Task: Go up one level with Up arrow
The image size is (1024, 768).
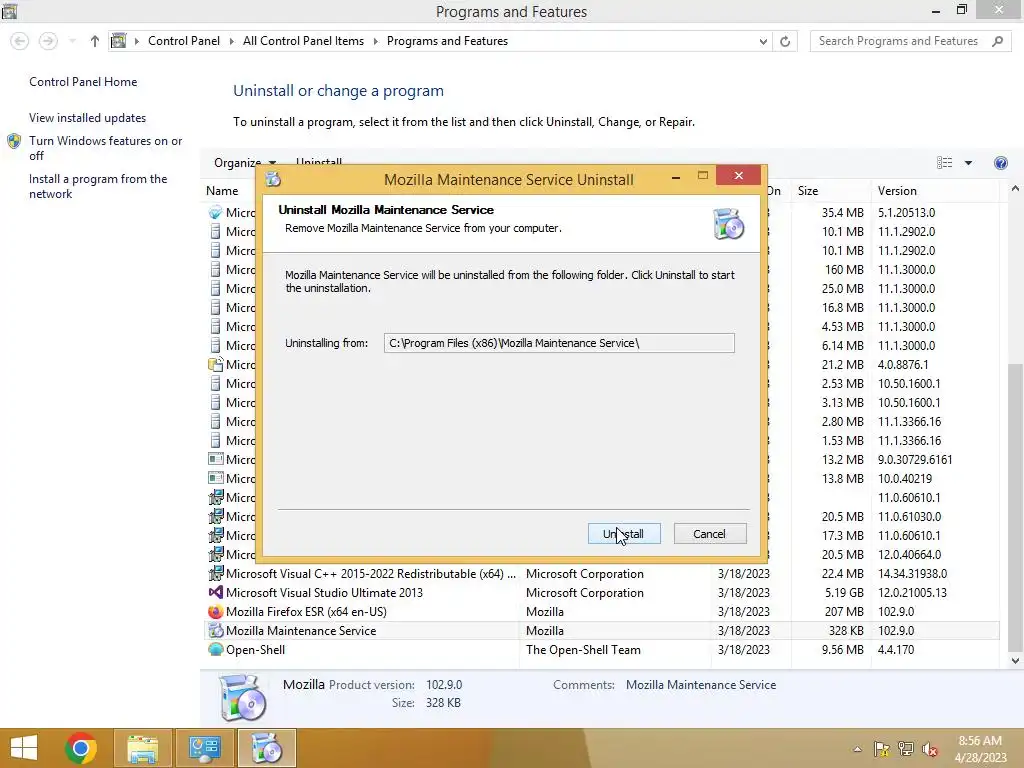Action: (95, 41)
